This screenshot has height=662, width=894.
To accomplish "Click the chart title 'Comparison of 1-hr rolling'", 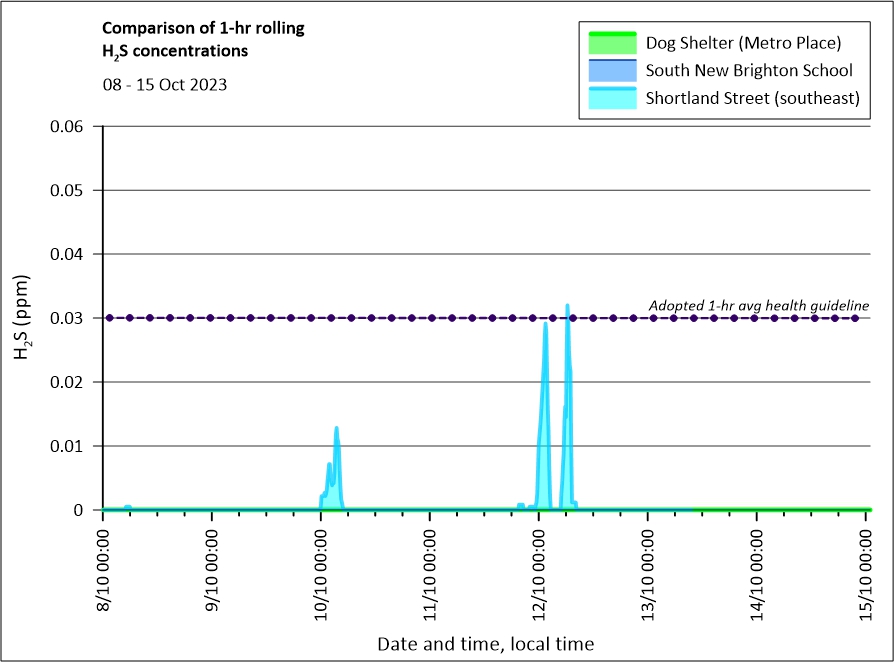I will click(x=203, y=28).
